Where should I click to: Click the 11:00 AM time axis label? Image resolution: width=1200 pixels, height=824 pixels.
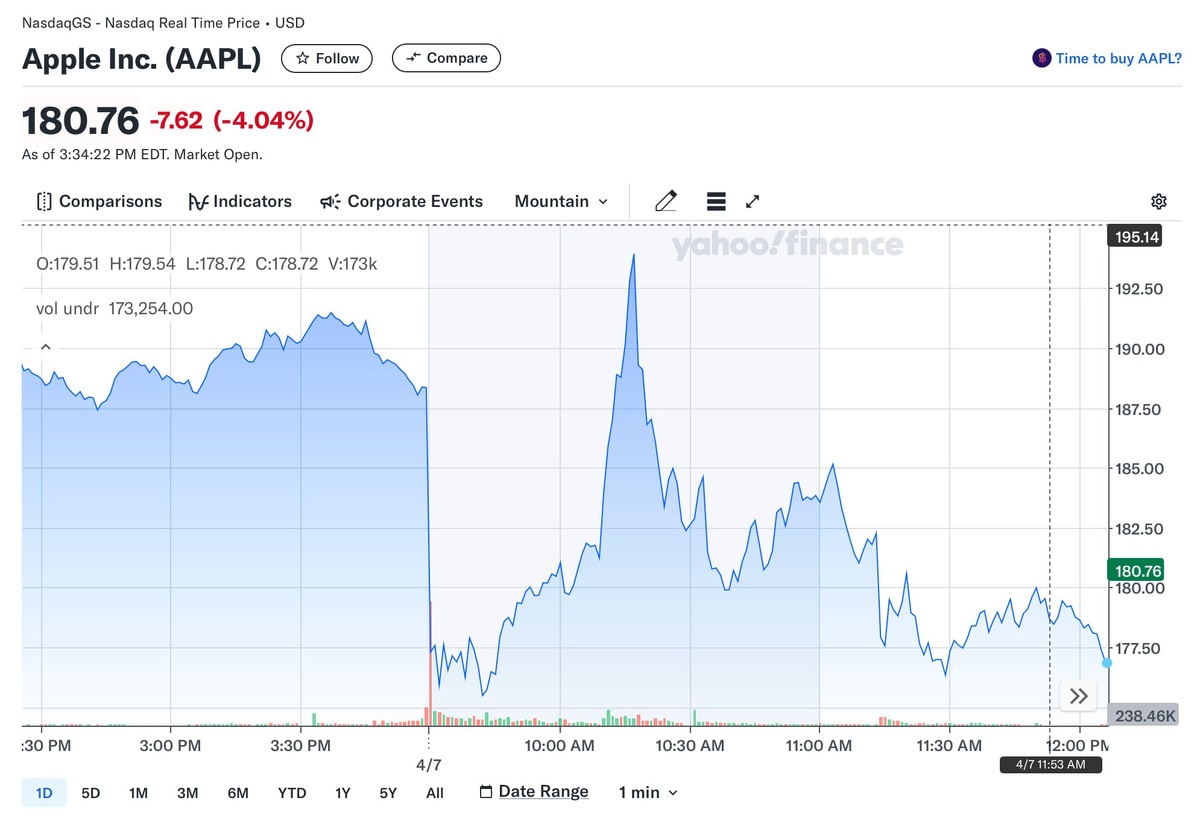pos(819,746)
